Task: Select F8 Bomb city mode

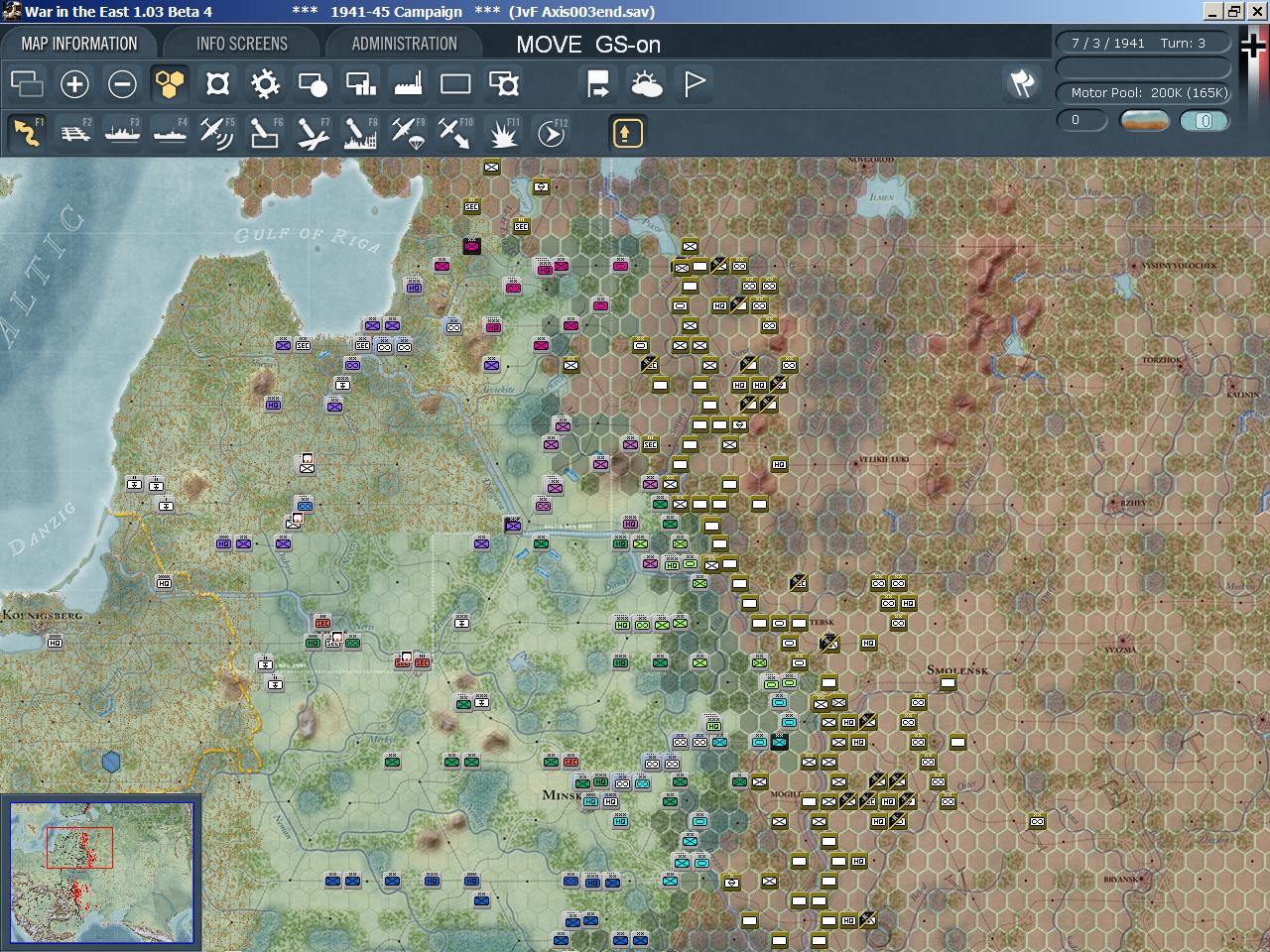Action: click(360, 132)
